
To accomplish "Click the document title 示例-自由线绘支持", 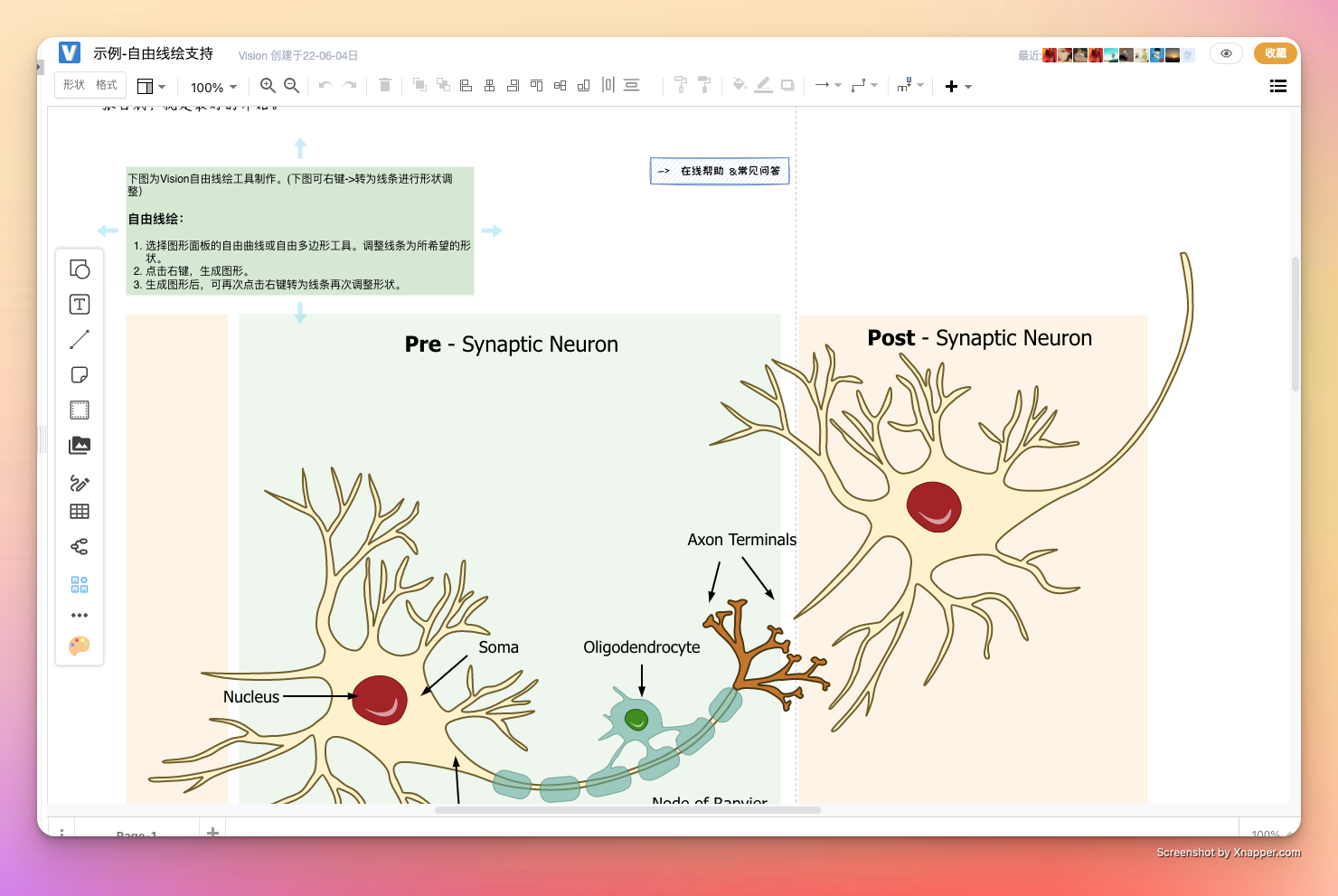I will pos(153,53).
